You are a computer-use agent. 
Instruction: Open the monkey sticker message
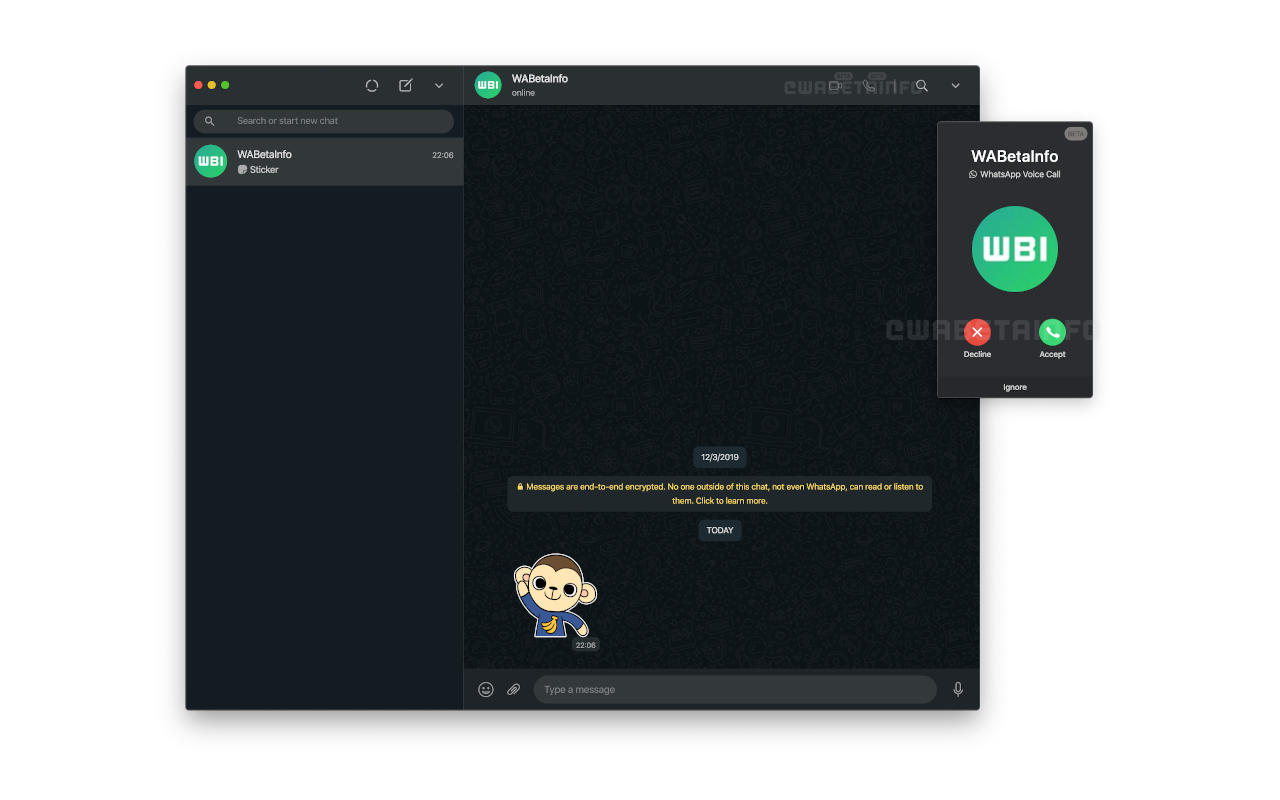point(555,596)
